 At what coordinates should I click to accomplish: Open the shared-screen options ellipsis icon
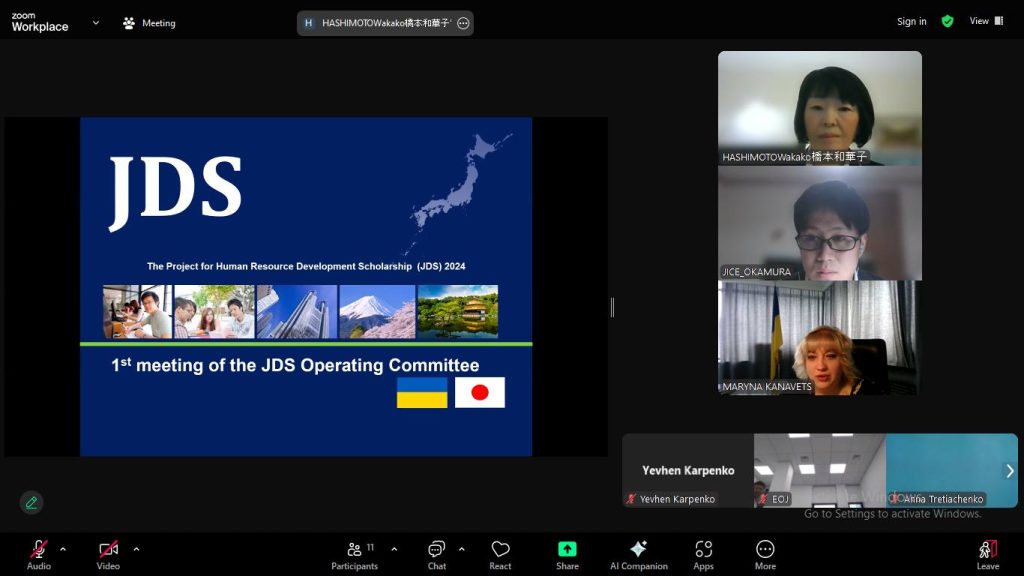click(x=463, y=23)
